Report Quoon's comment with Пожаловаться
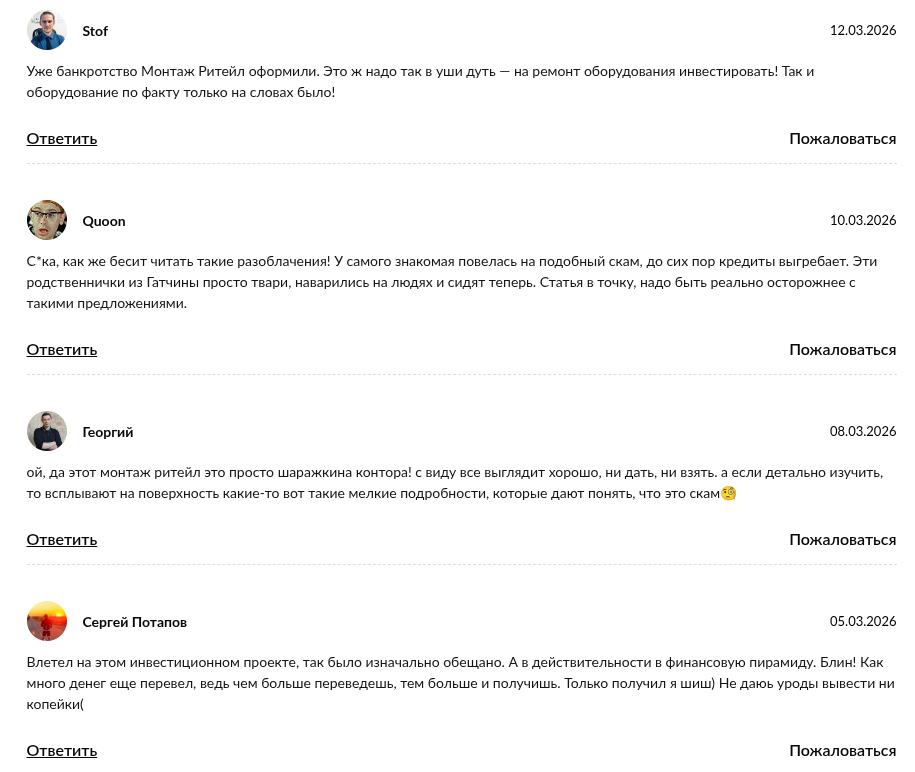This screenshot has width=915, height=772. coord(842,350)
